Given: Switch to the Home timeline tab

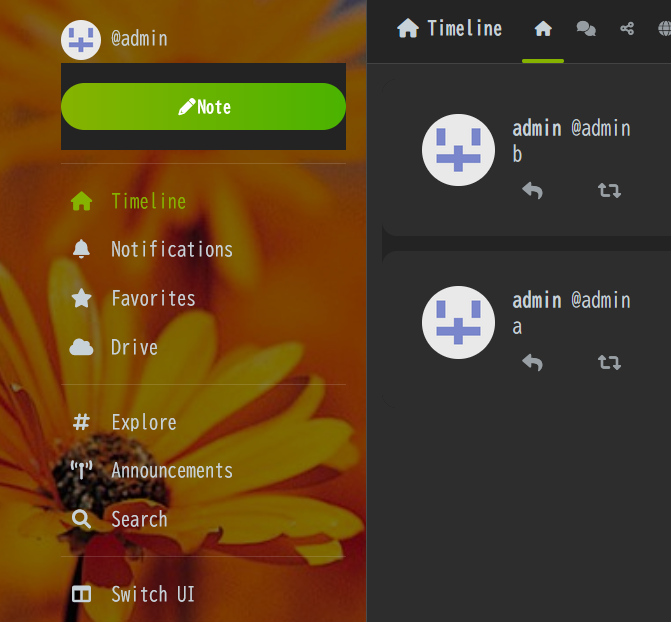Looking at the screenshot, I should tap(543, 29).
